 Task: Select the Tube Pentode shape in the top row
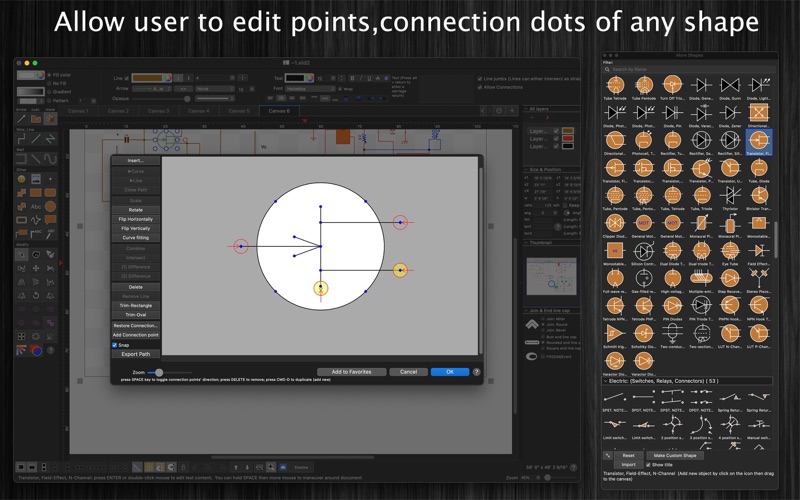point(644,85)
